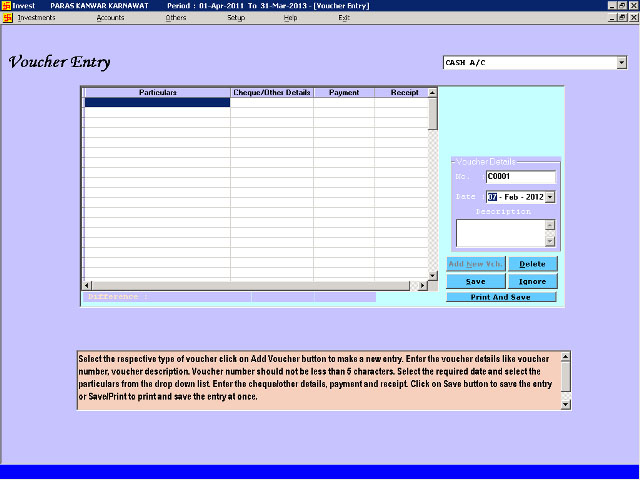Open the Setup menu
Image resolution: width=640 pixels, height=480 pixels.
pyautogui.click(x=236, y=18)
